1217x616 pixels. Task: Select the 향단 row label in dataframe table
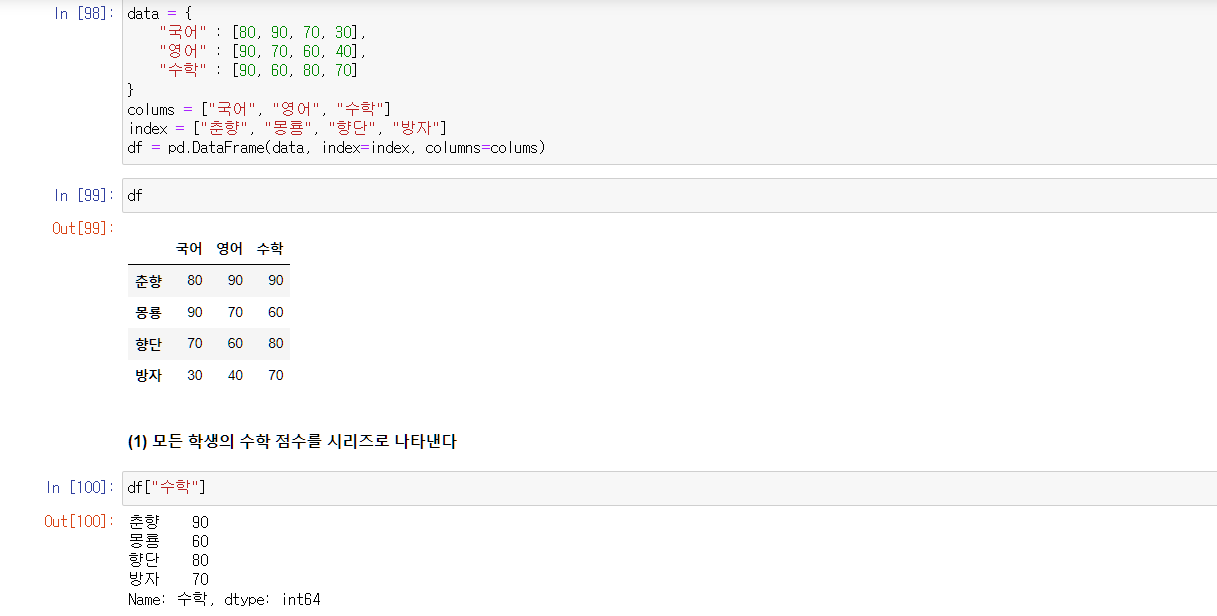click(148, 344)
